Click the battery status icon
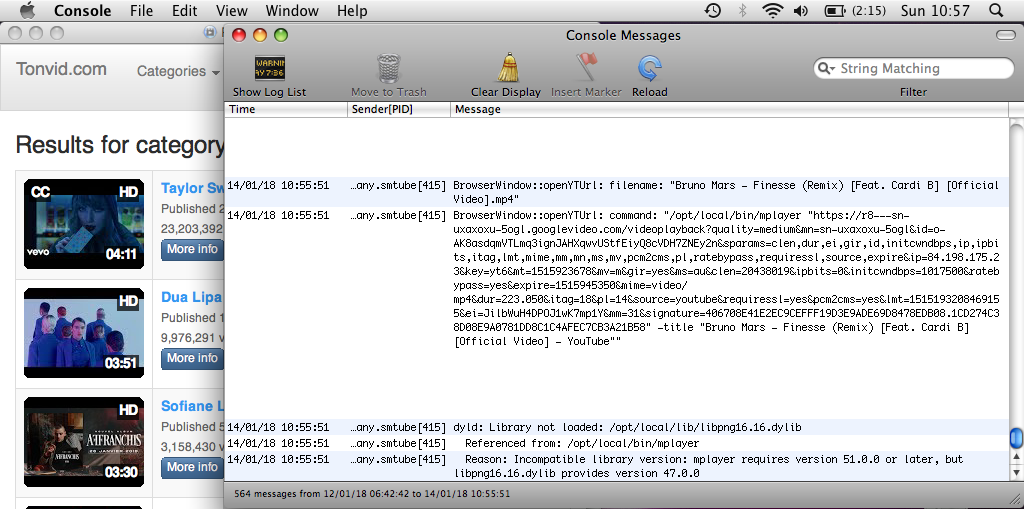1024x509 pixels. coord(835,10)
